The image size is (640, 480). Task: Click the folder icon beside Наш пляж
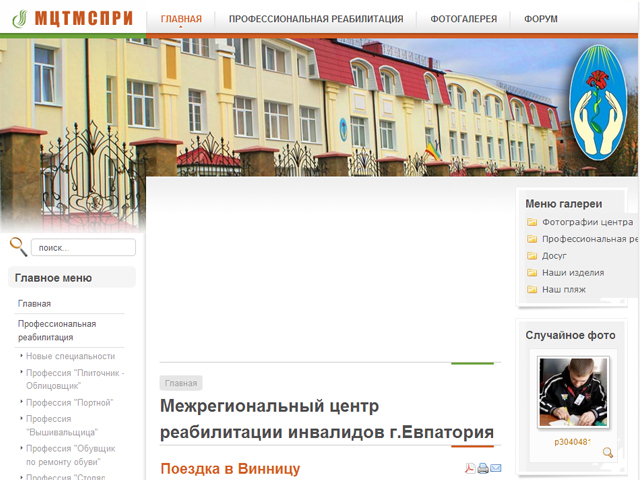tap(532, 289)
